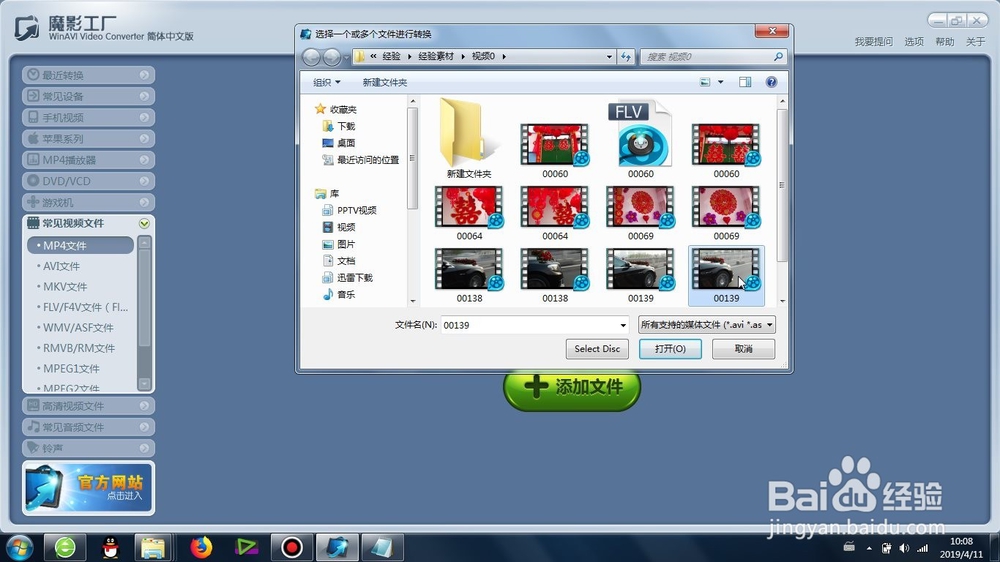
Task: Select FLV/F4V文件 output format
Action: coord(85,307)
